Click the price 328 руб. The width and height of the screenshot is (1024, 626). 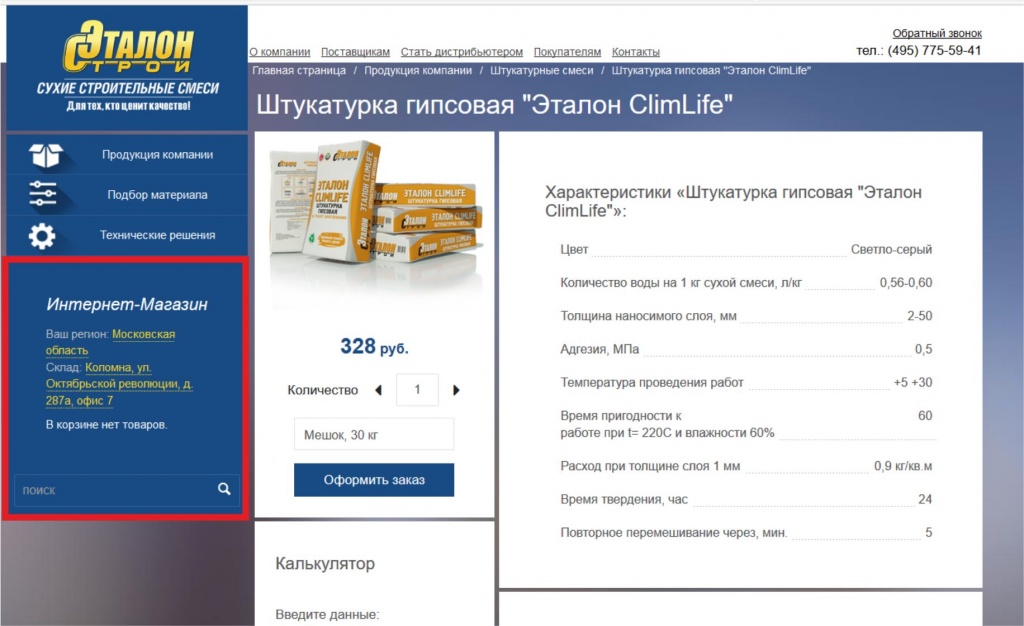[374, 347]
